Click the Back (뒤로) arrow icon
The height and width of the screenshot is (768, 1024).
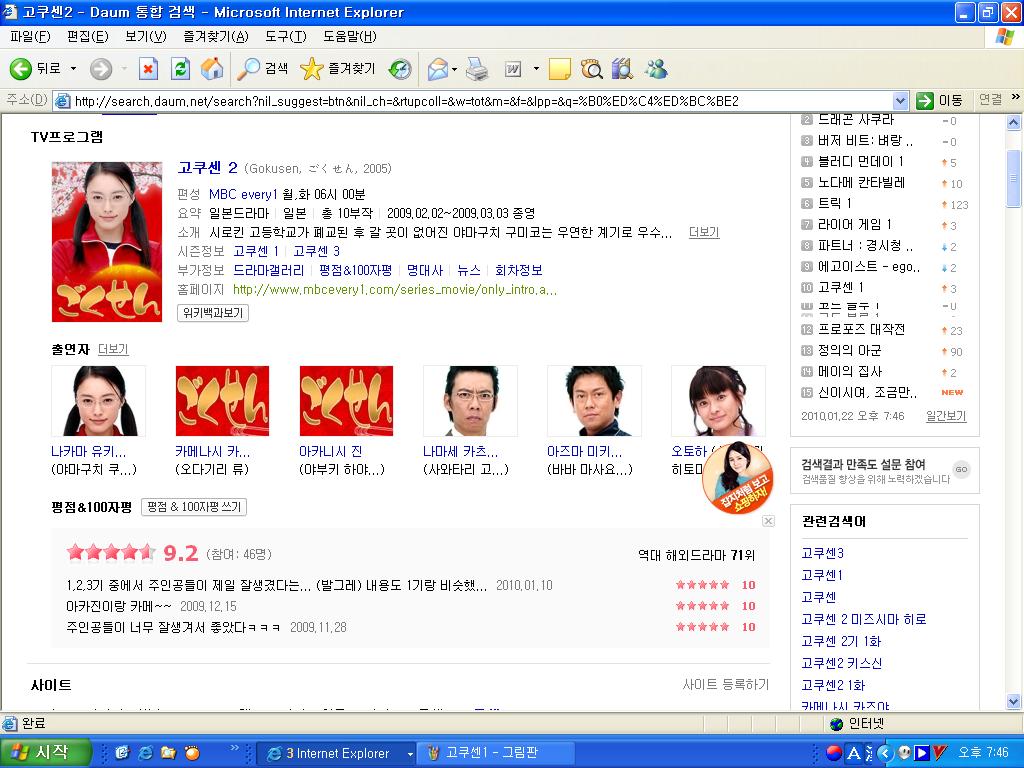pos(21,69)
